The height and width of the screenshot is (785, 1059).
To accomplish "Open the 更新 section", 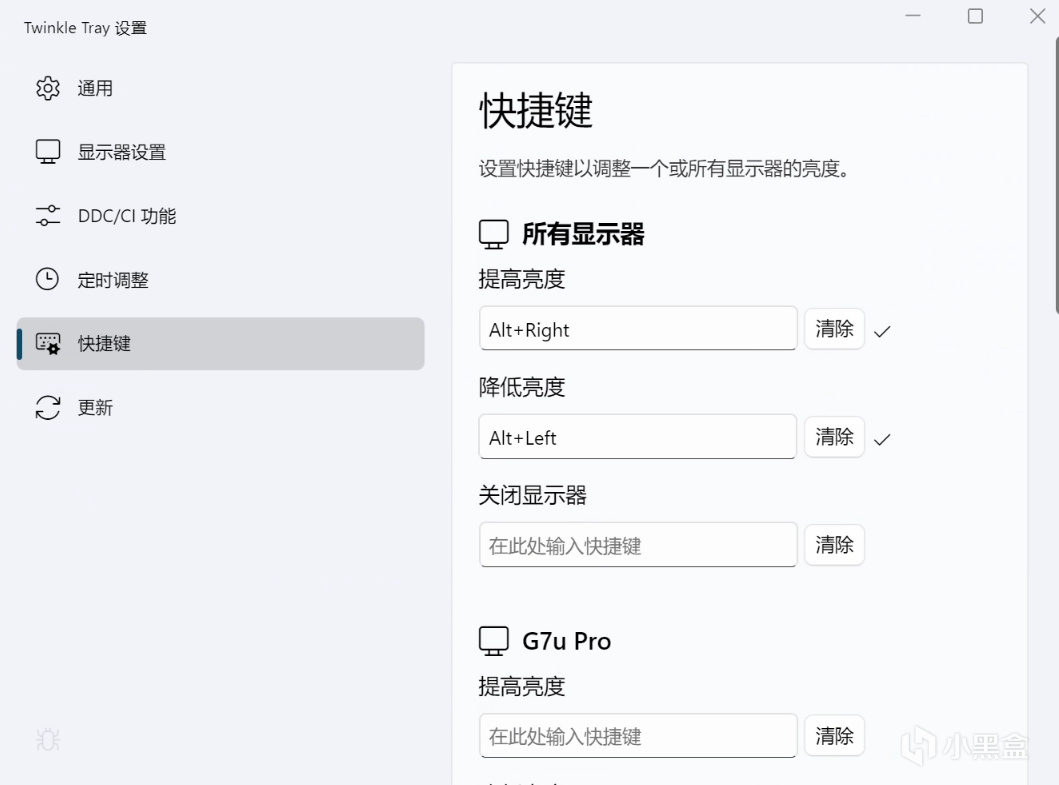I will tap(96, 408).
